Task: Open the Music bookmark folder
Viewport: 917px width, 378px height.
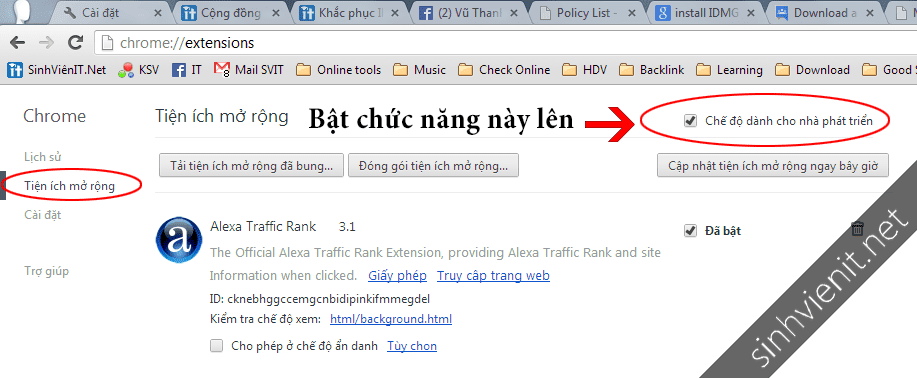Action: point(419,70)
